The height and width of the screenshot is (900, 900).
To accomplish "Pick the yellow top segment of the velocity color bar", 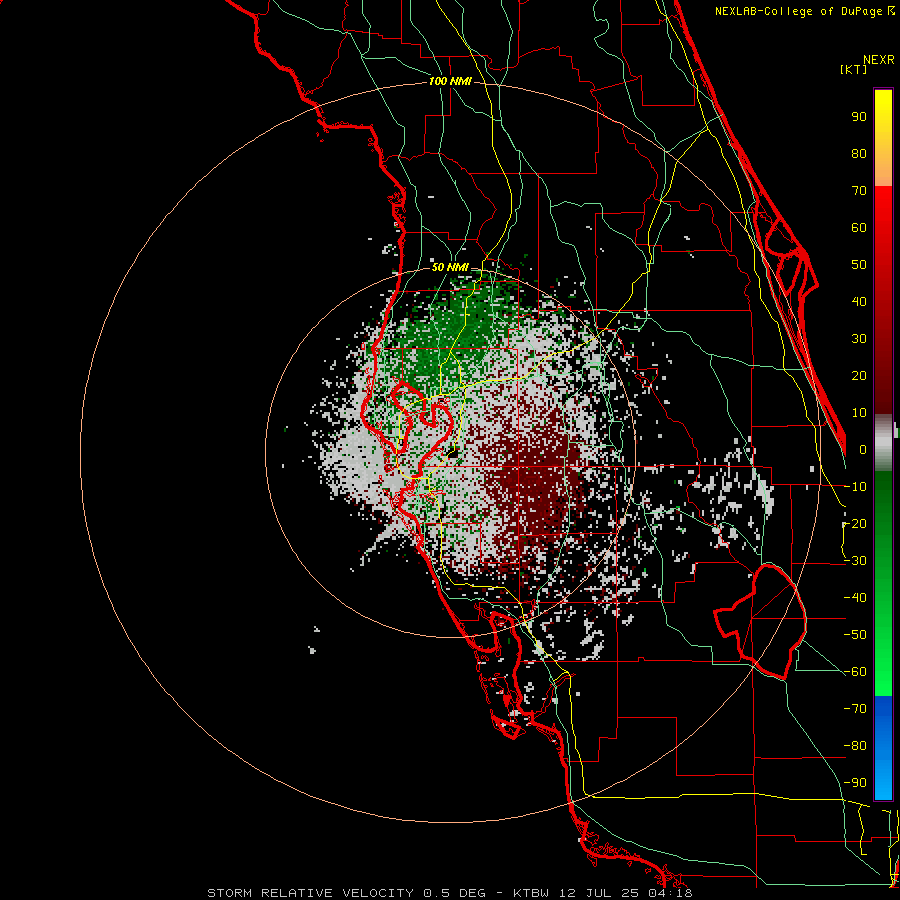I will click(x=883, y=138).
